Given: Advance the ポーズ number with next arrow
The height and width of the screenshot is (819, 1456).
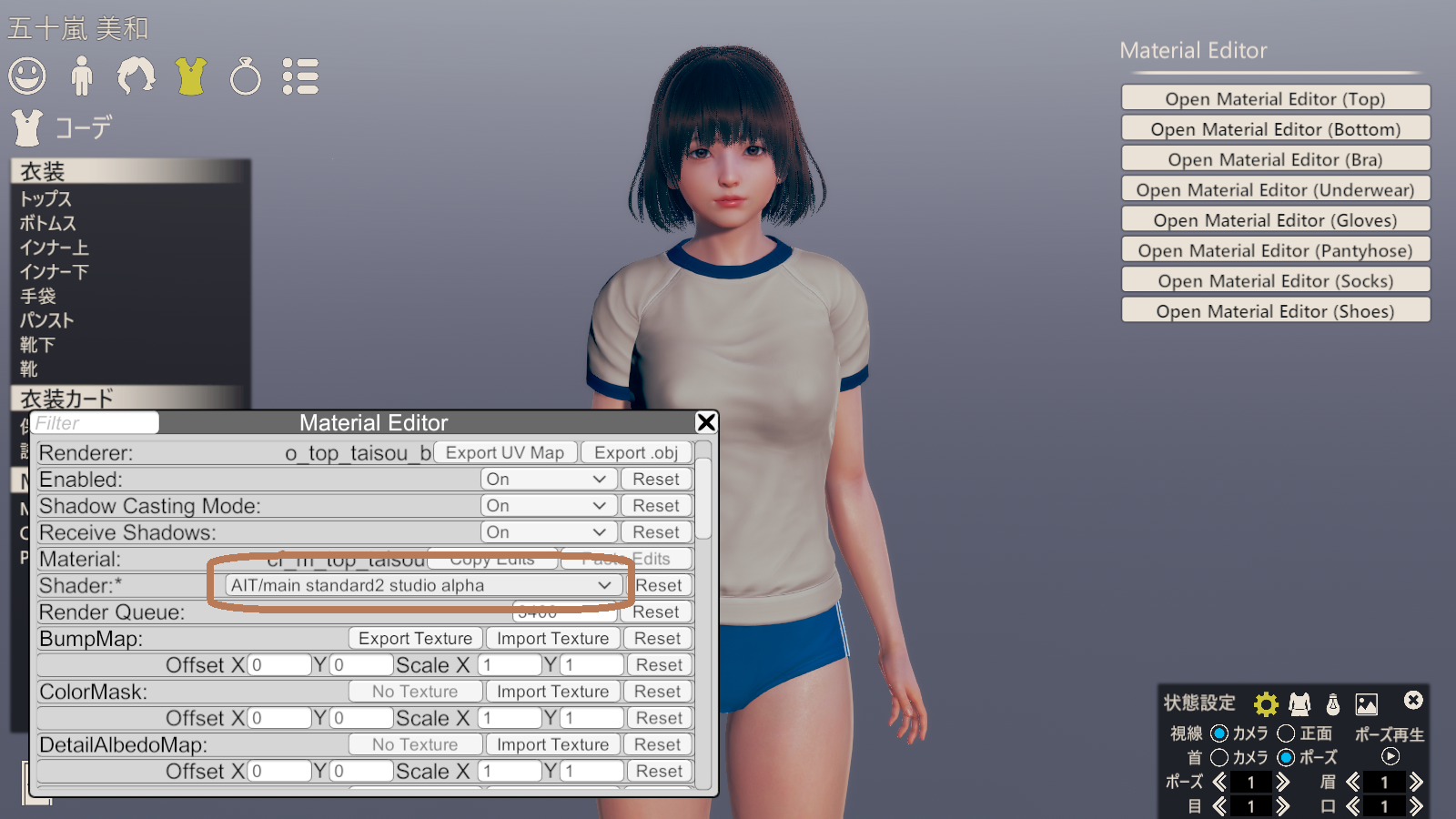Looking at the screenshot, I should pyautogui.click(x=1282, y=782).
